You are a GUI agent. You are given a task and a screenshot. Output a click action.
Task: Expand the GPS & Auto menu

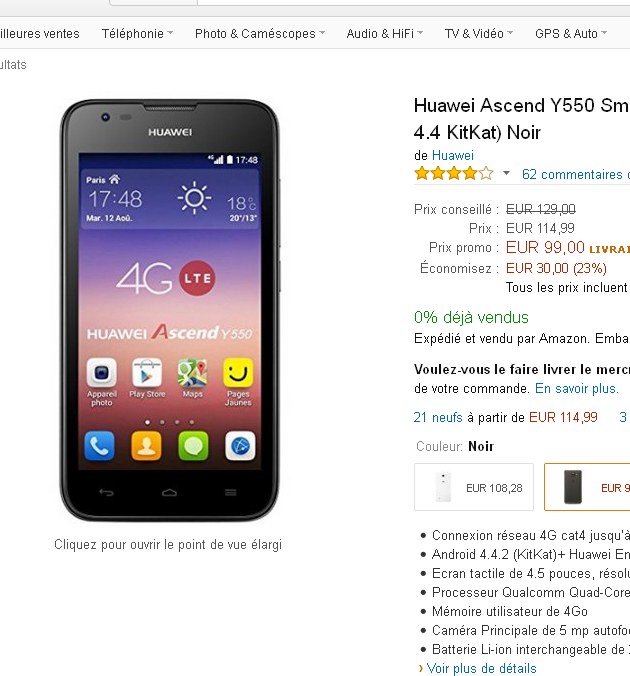point(571,34)
